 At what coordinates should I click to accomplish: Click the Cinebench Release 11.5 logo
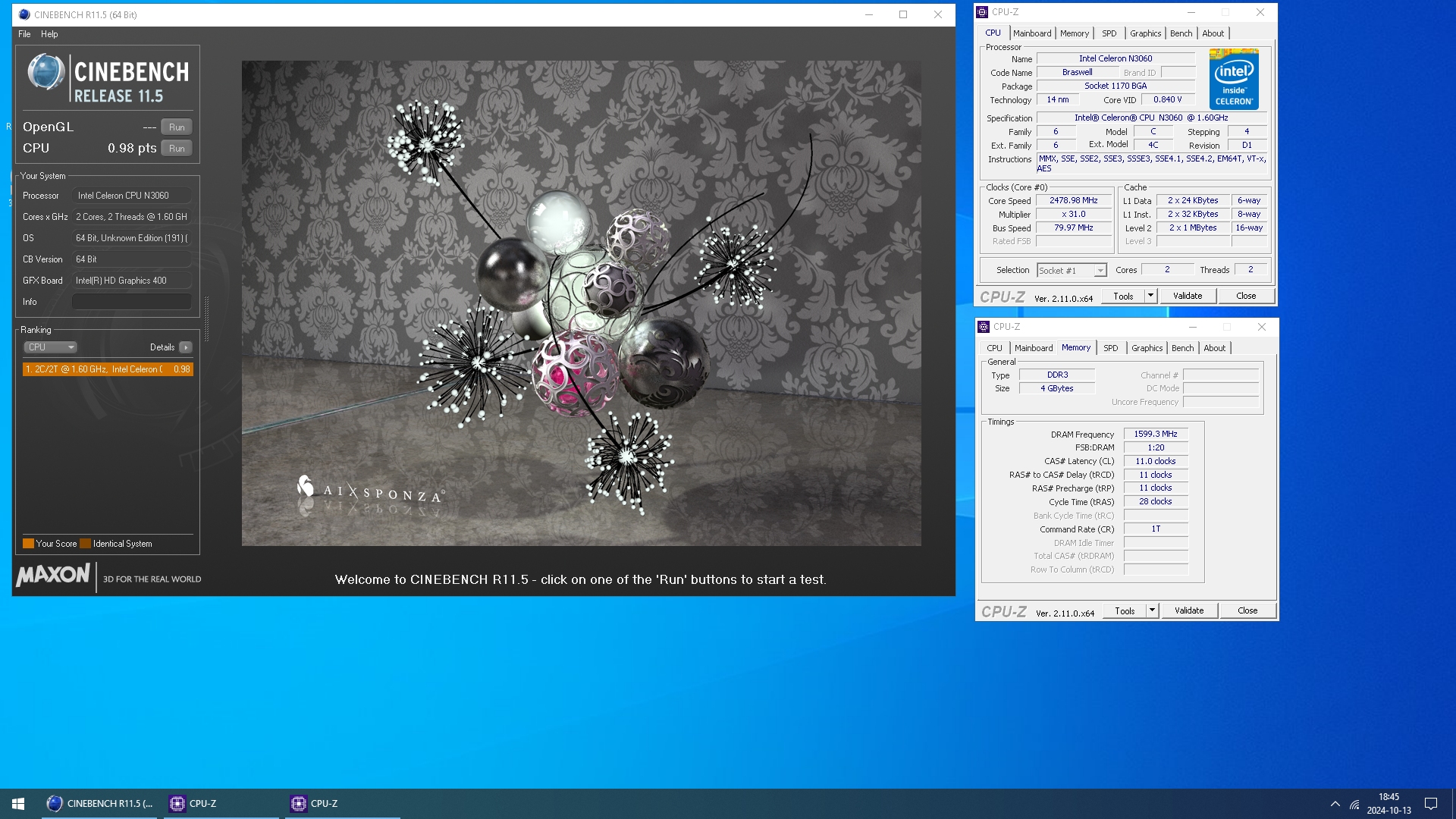coord(108,78)
